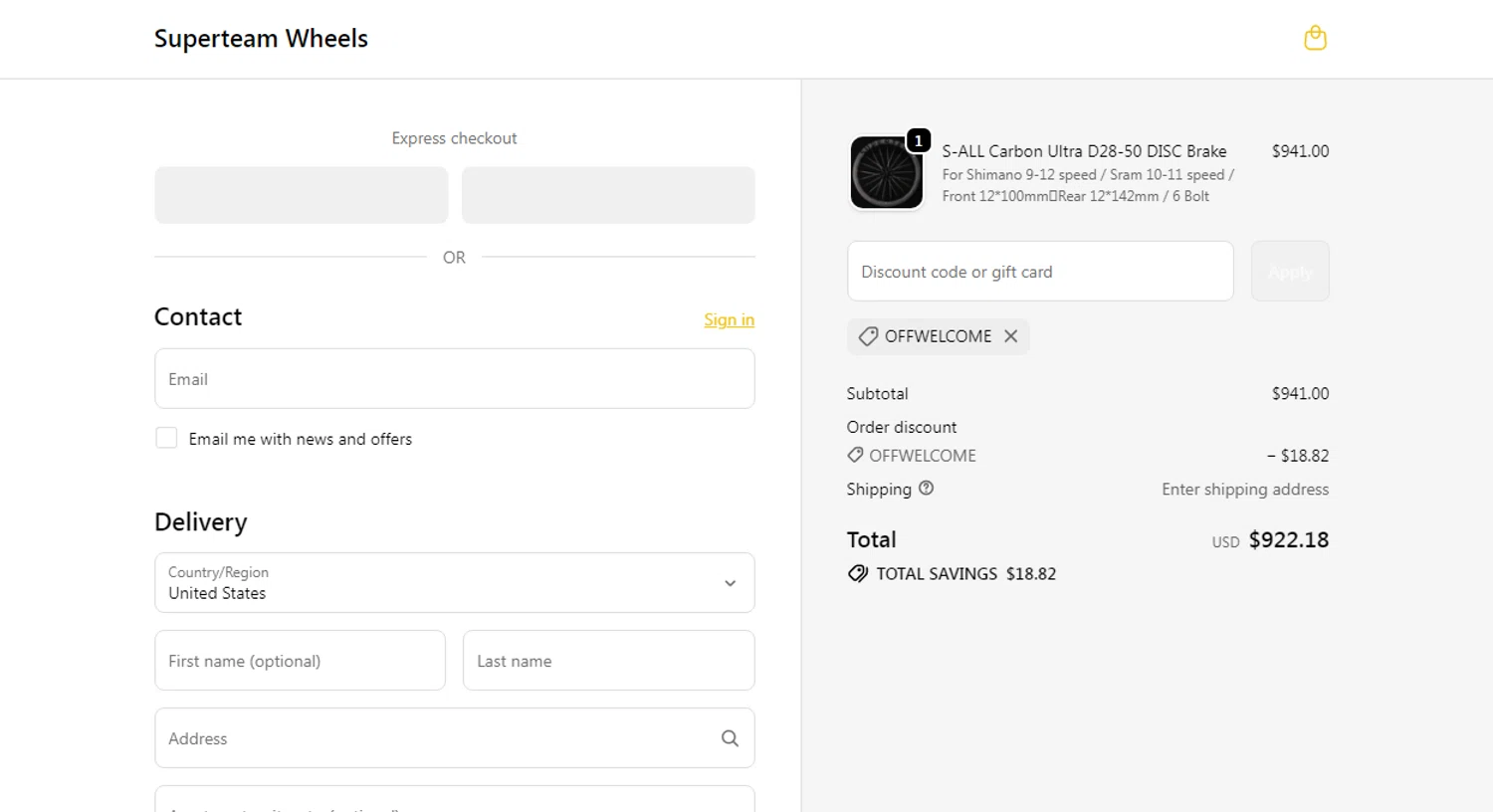Enable Email me with news and offers
Viewport: 1493px width, 812px height.
tap(166, 438)
